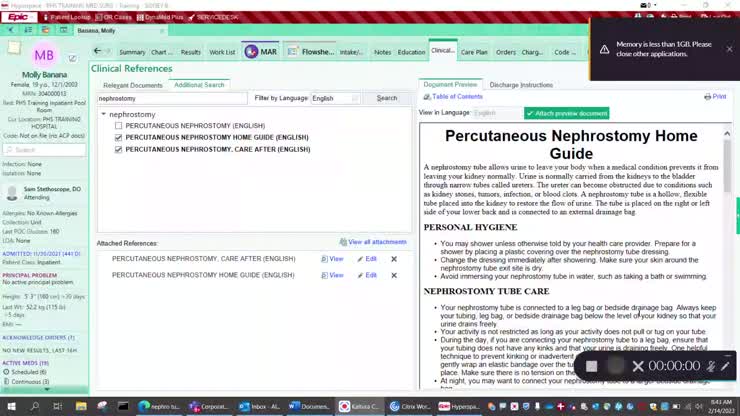This screenshot has width=740, height=416.
Task: Open the Results activity tab
Action: pos(191,52)
